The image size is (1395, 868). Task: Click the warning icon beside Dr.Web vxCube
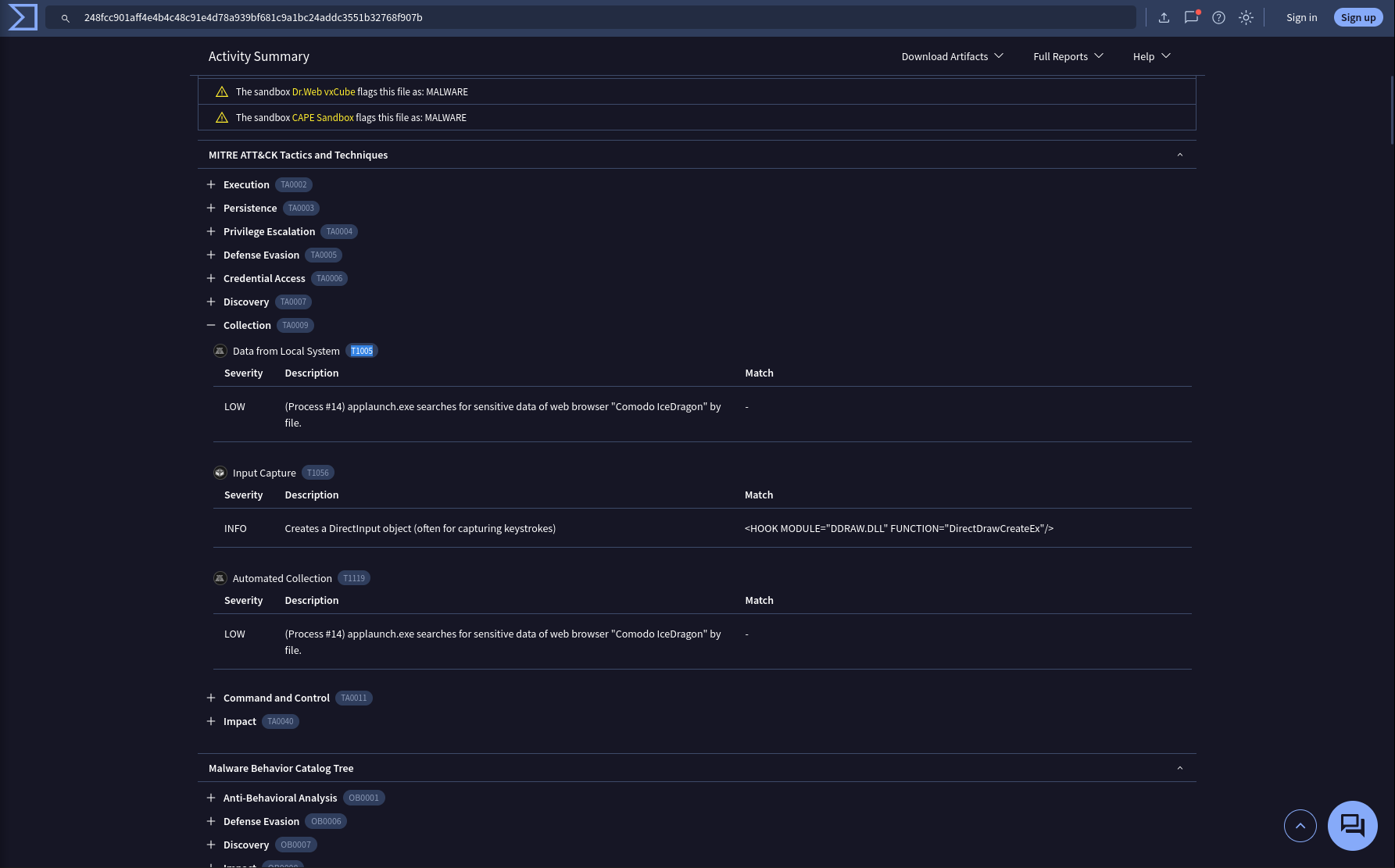[x=222, y=91]
